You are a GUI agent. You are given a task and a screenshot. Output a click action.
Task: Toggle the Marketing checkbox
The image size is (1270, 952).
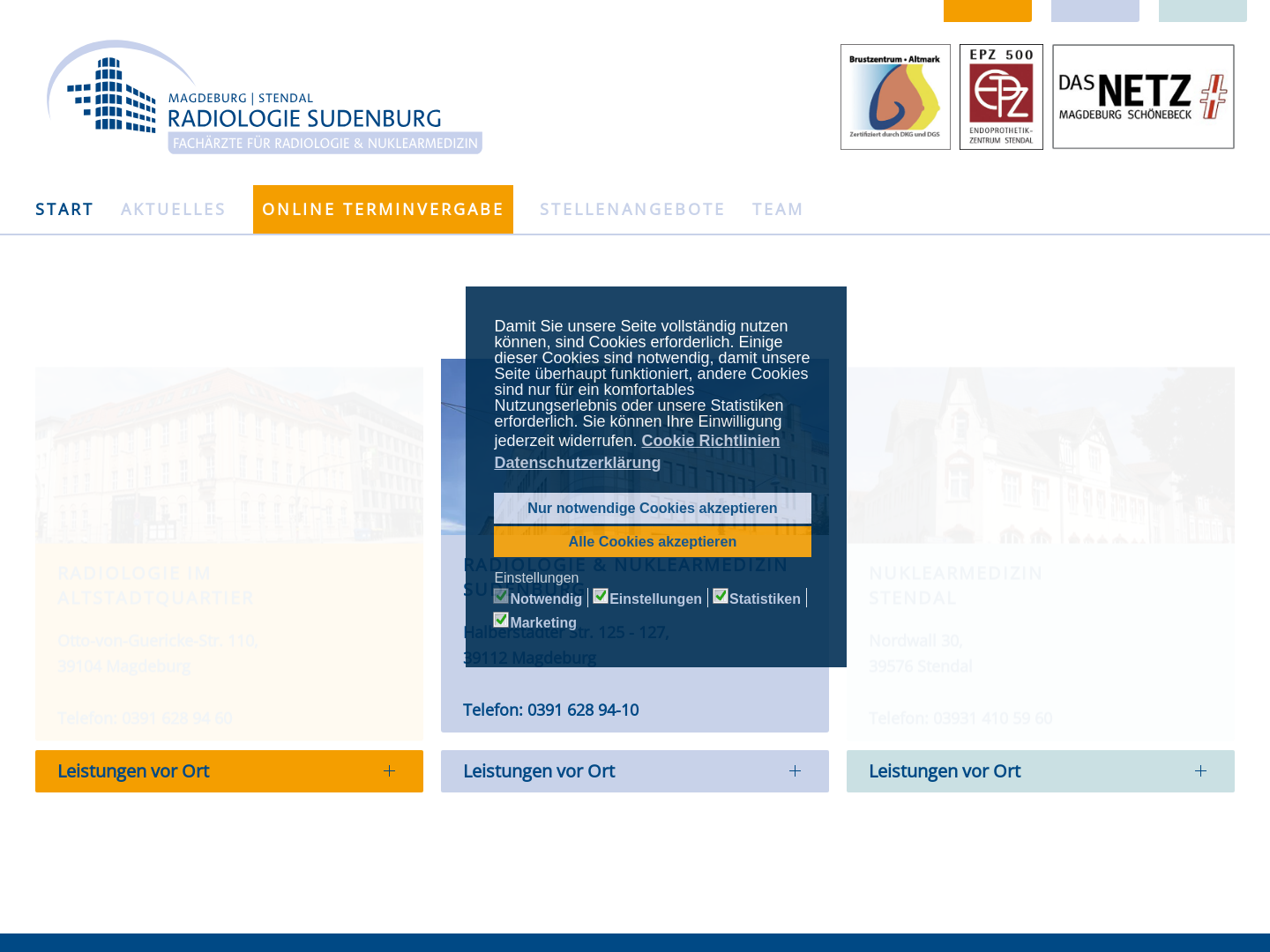[501, 620]
